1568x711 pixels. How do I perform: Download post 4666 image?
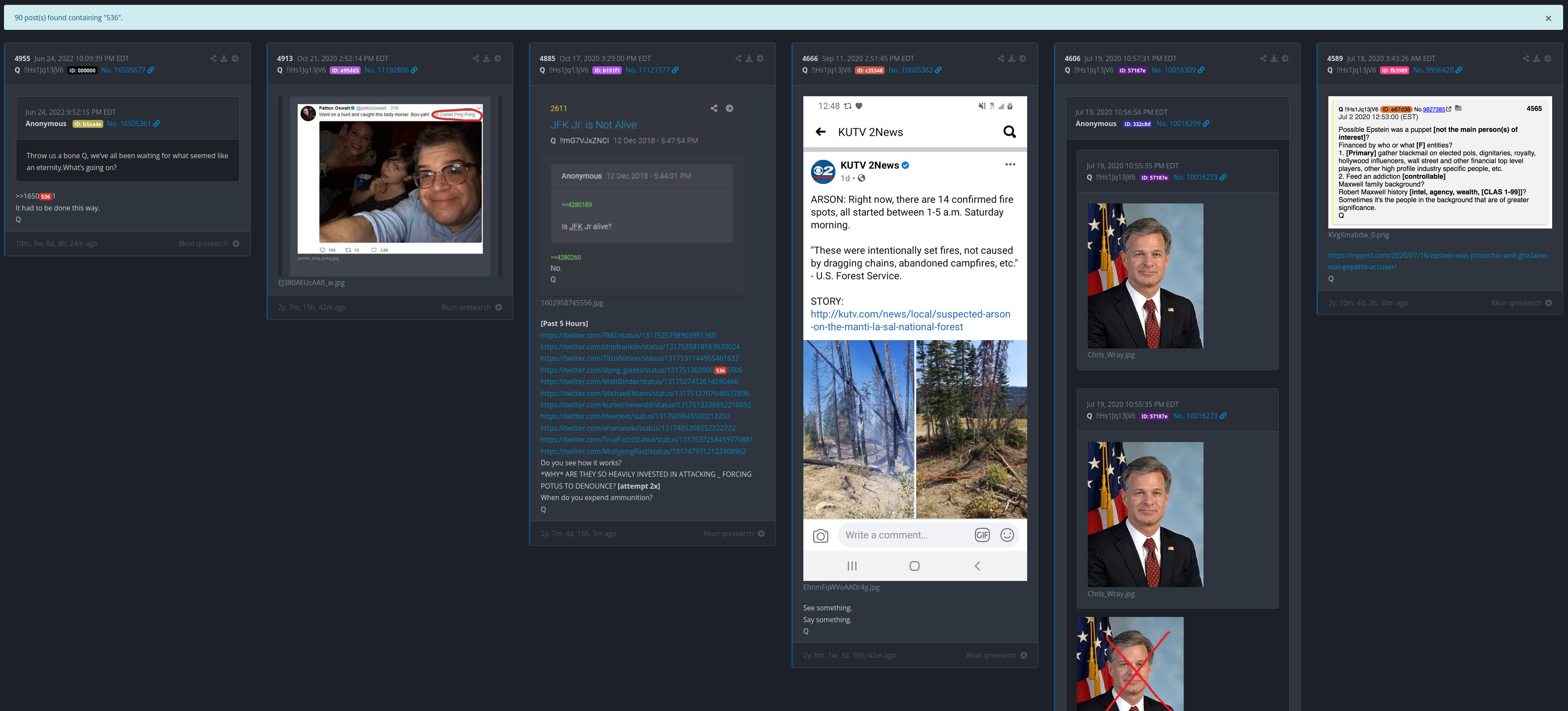tap(1012, 58)
